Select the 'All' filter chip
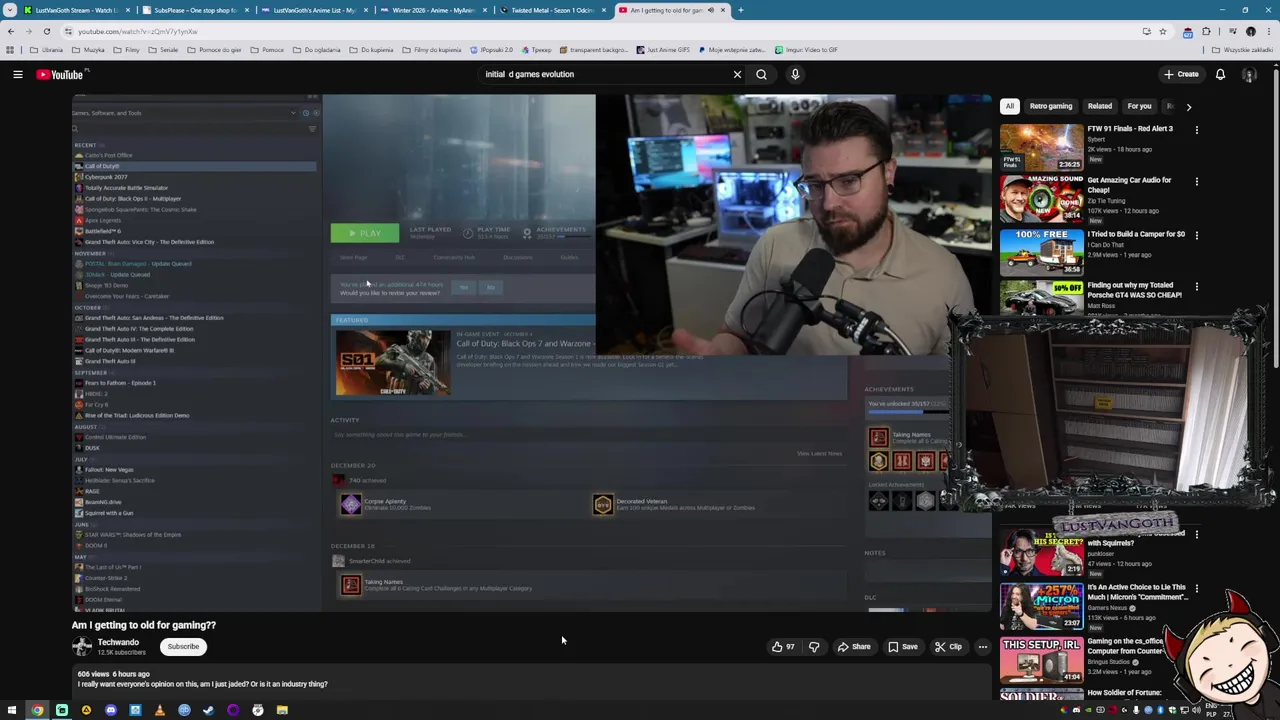This screenshot has width=1280, height=720. point(1010,106)
